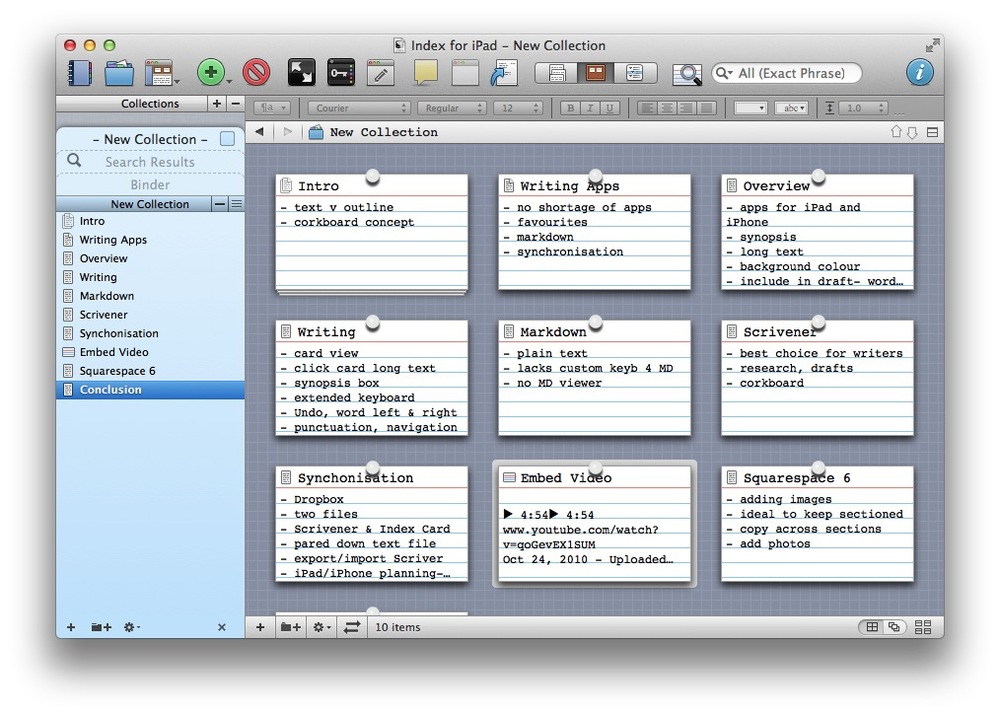Switch to document view mode
Viewport: 1000px width, 716px height.
pos(557,73)
